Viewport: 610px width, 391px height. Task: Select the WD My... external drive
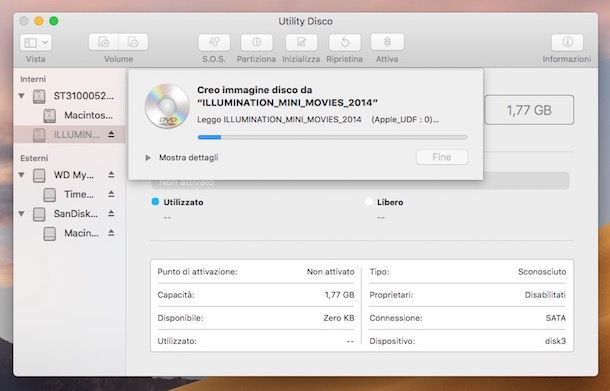(69, 175)
